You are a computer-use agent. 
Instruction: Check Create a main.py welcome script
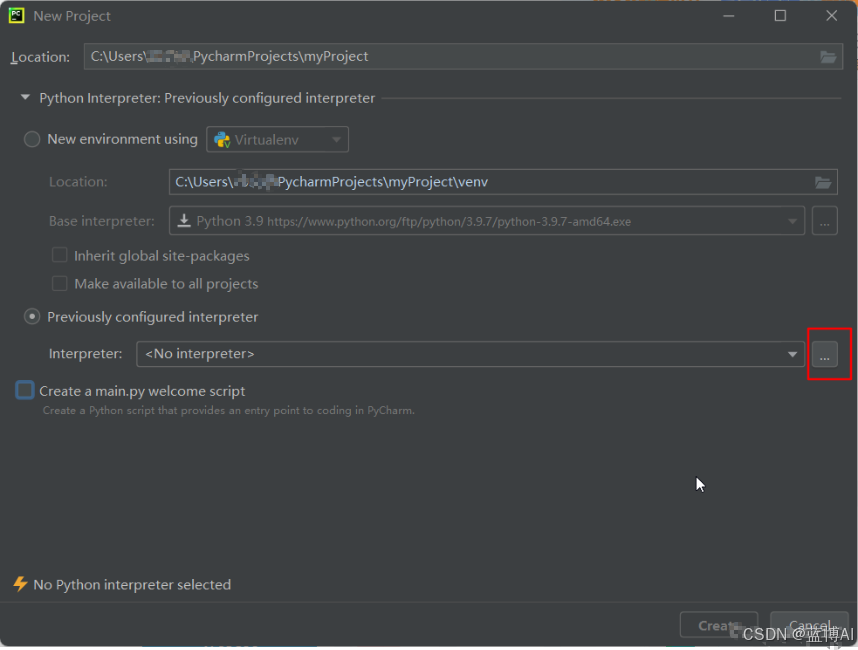coord(25,391)
